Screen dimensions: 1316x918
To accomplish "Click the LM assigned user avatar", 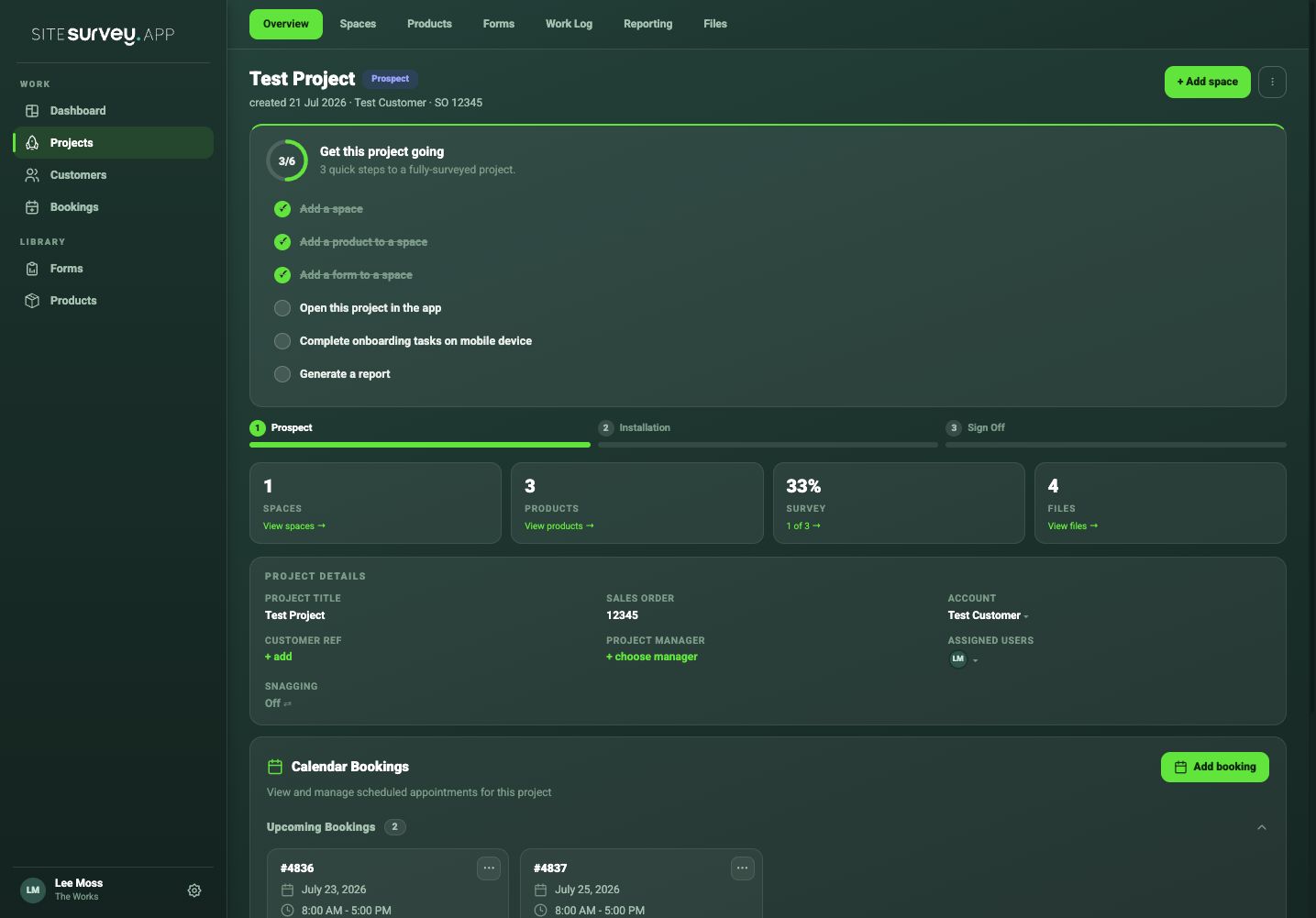I will [x=957, y=658].
